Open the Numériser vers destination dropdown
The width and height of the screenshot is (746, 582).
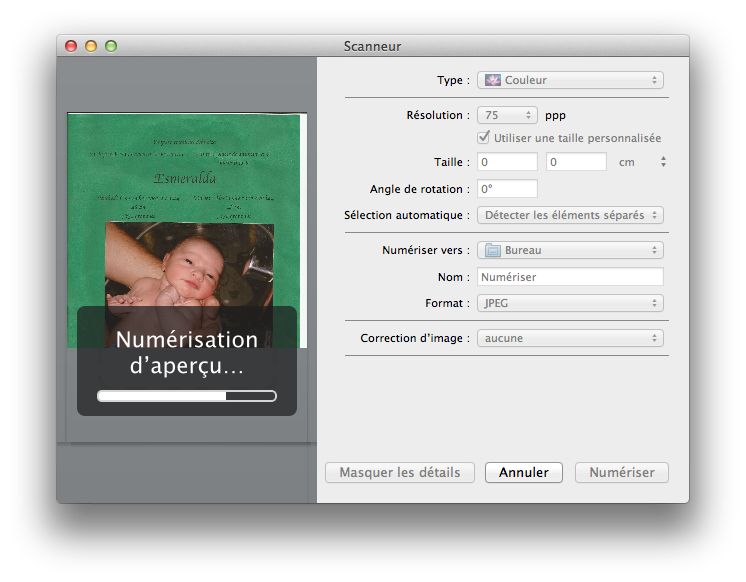(x=570, y=250)
